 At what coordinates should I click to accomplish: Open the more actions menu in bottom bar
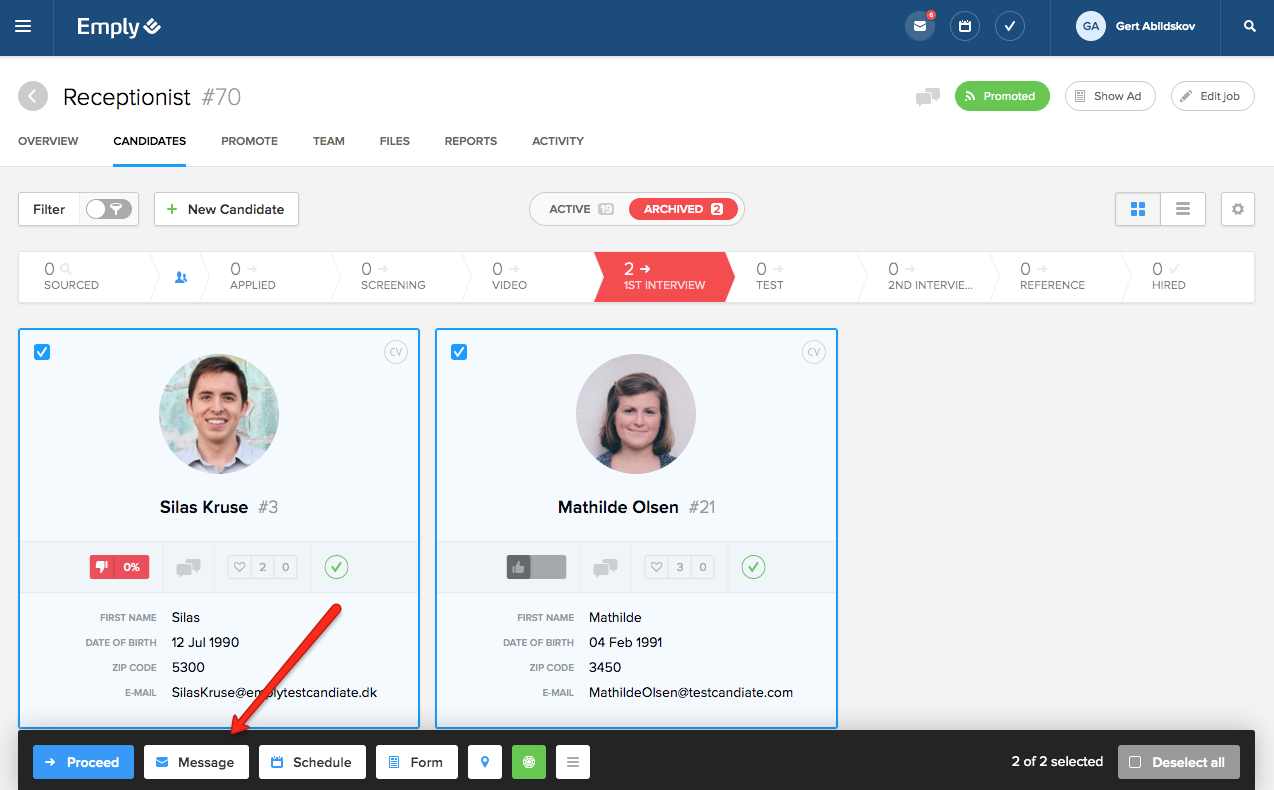[573, 762]
